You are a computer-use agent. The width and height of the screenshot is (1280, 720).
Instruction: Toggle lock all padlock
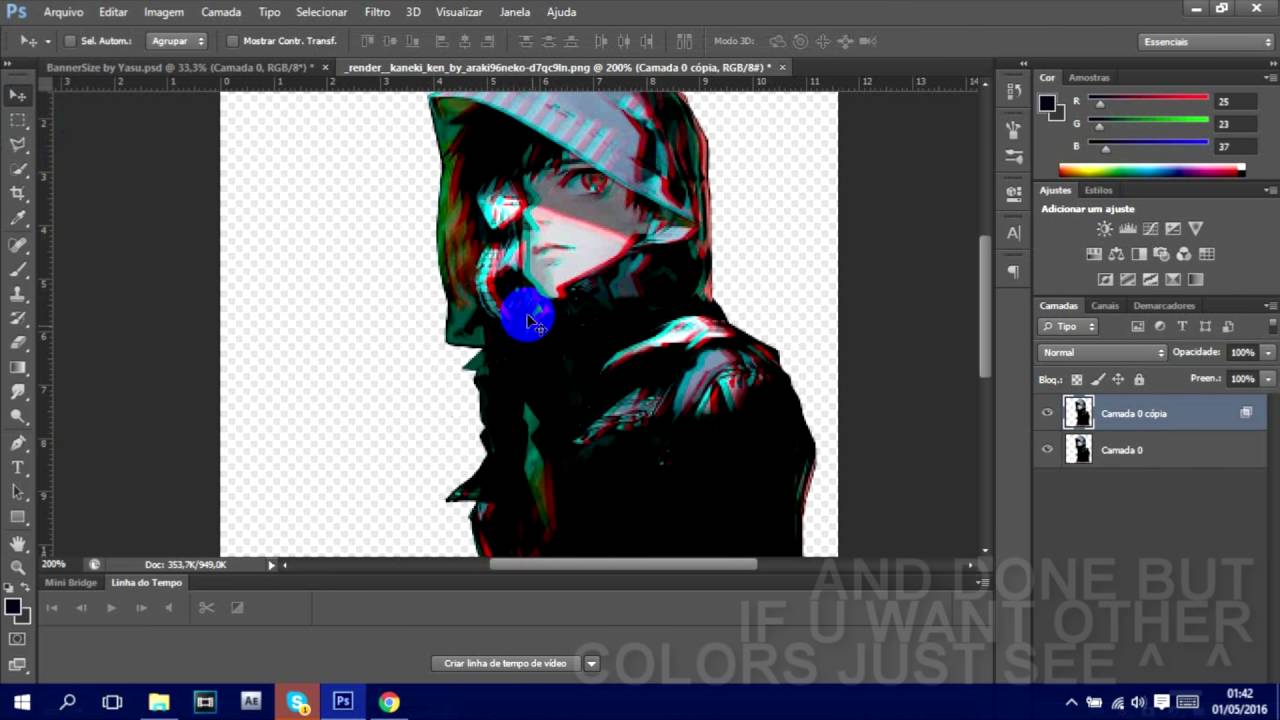pyautogui.click(x=1139, y=379)
